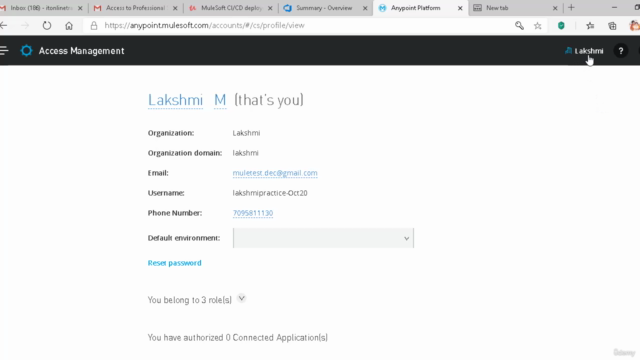Click the Access Management gear logo
This screenshot has height=360, width=640.
(x=26, y=51)
